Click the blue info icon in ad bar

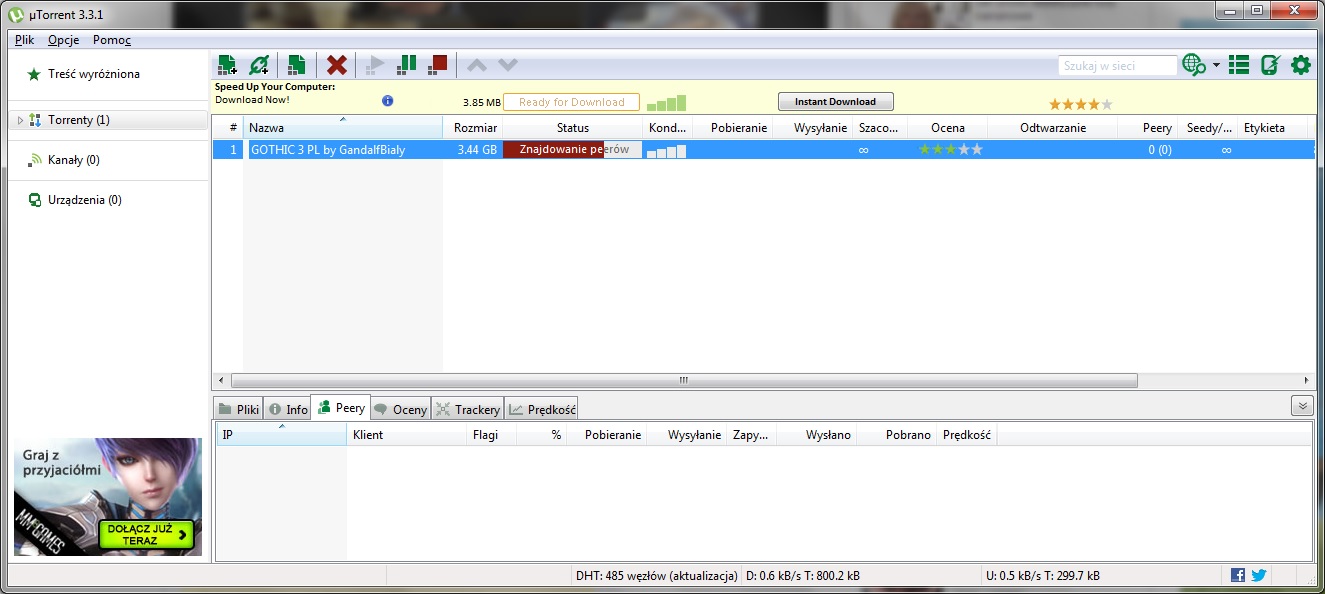point(388,101)
